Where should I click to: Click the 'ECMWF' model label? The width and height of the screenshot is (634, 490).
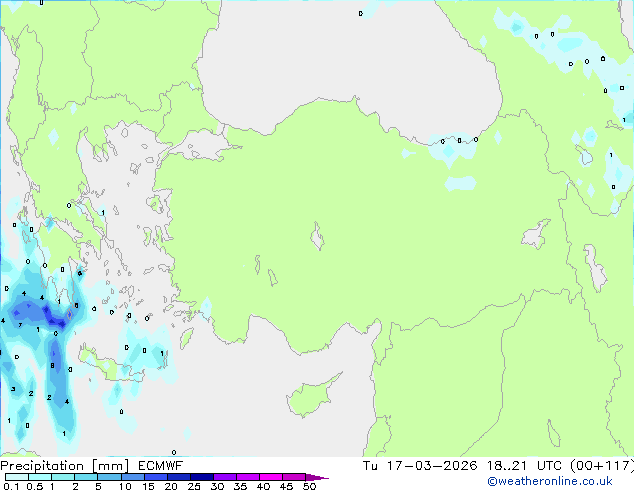[161, 466]
